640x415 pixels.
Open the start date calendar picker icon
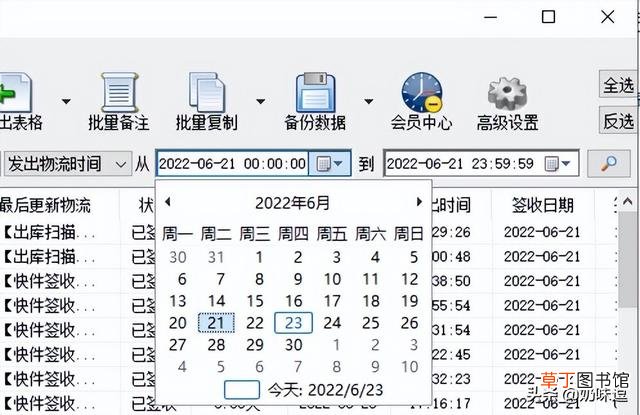329,164
